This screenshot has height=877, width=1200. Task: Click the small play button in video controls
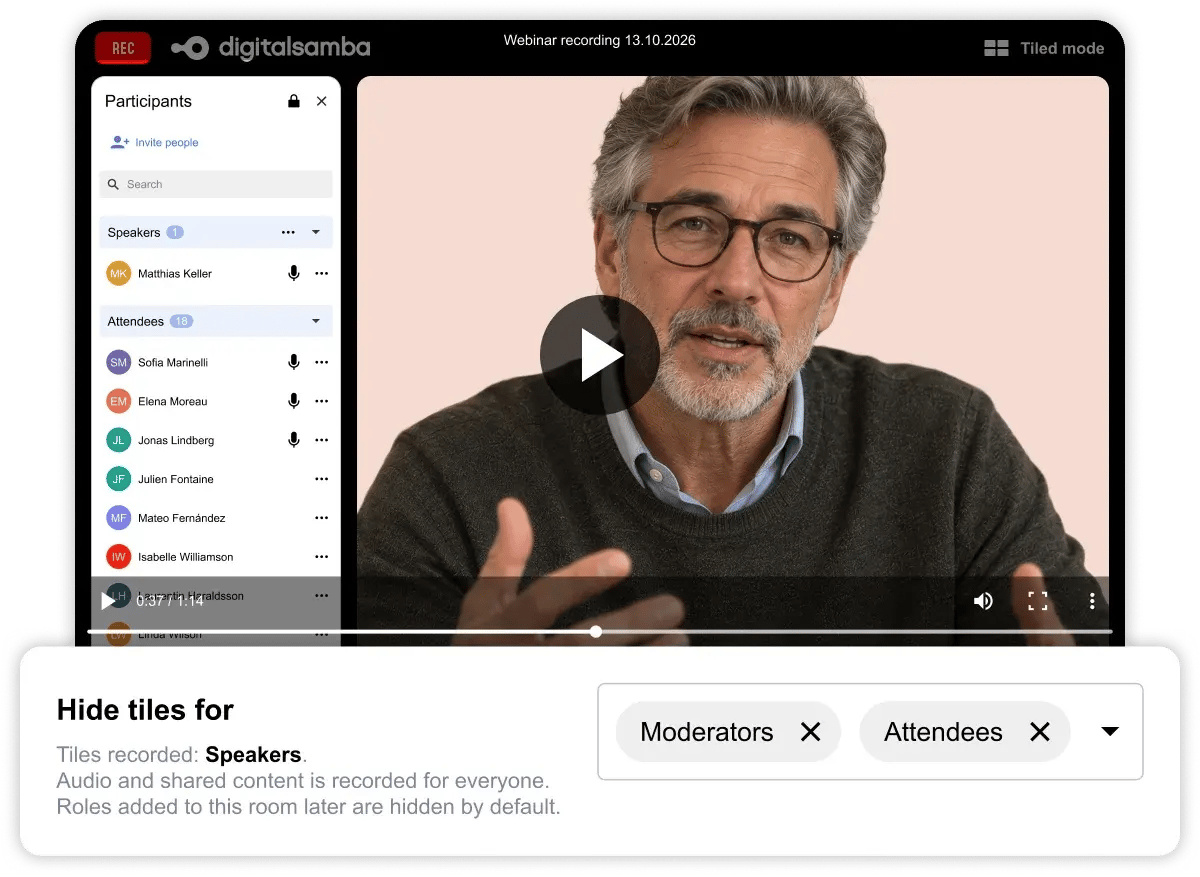point(108,601)
